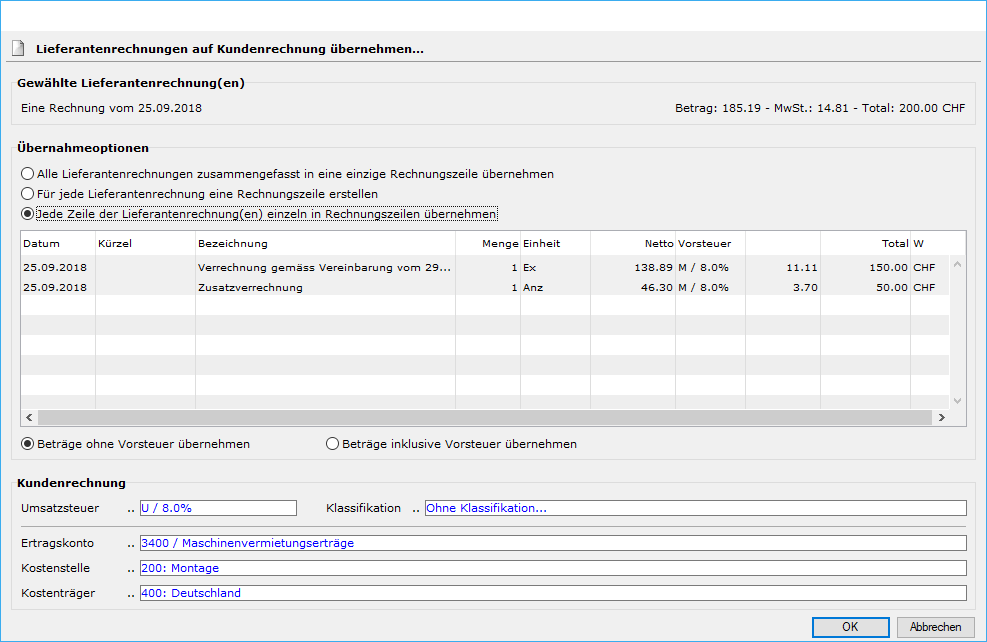This screenshot has height=642, width=987.
Task: Click the document icon beside the dialog title
Action: tap(17, 48)
